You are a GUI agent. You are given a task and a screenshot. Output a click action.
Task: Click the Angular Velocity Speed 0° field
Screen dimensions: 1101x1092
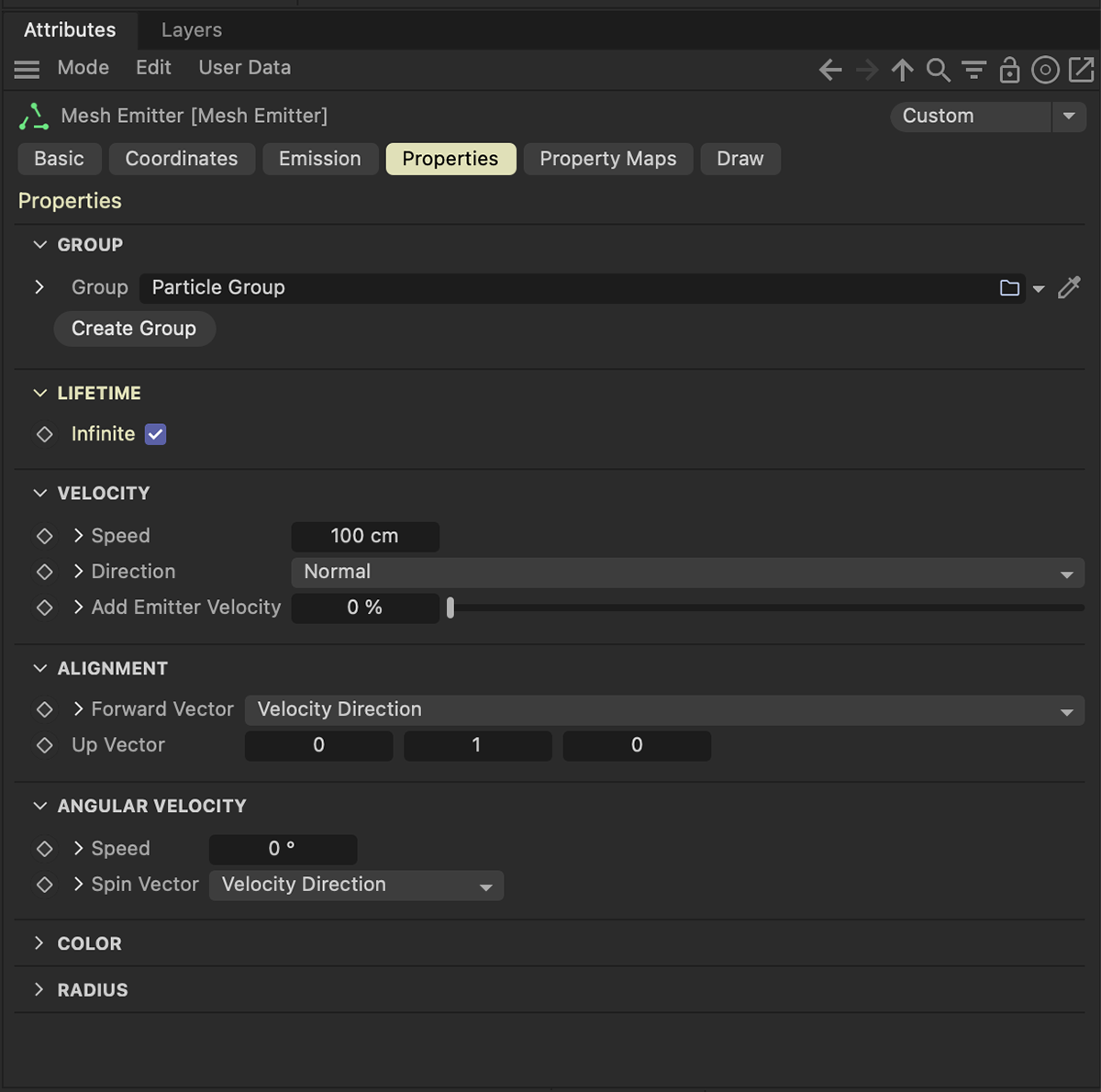click(x=283, y=850)
